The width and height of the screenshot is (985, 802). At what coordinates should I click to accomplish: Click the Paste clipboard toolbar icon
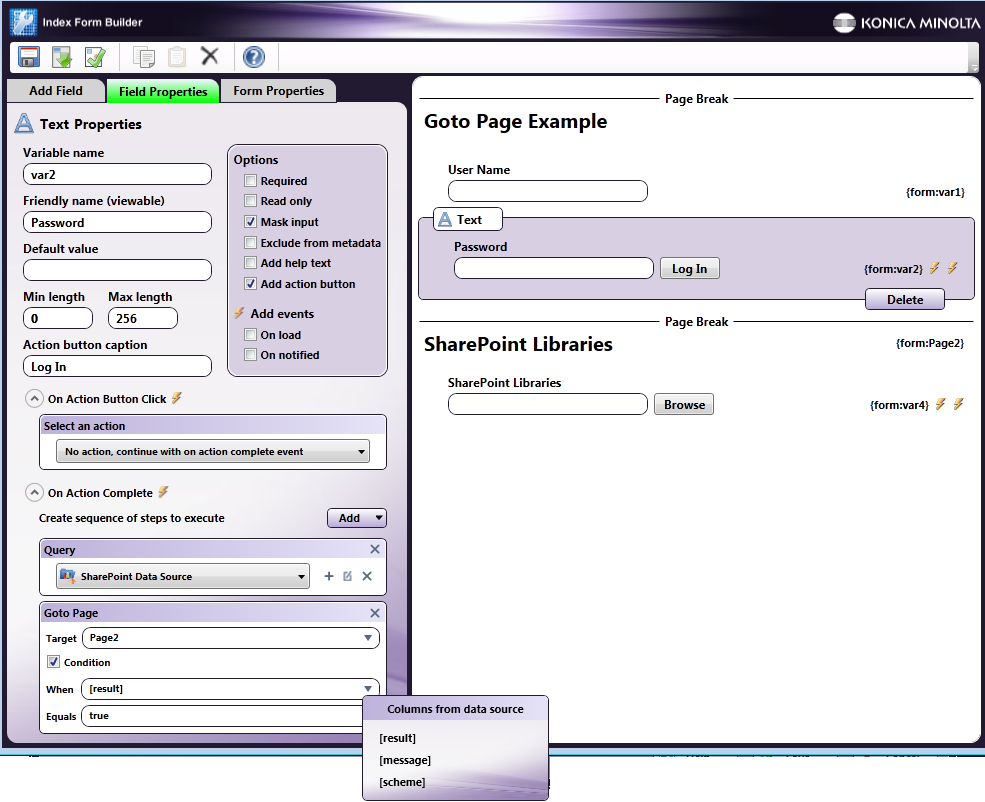click(x=177, y=57)
